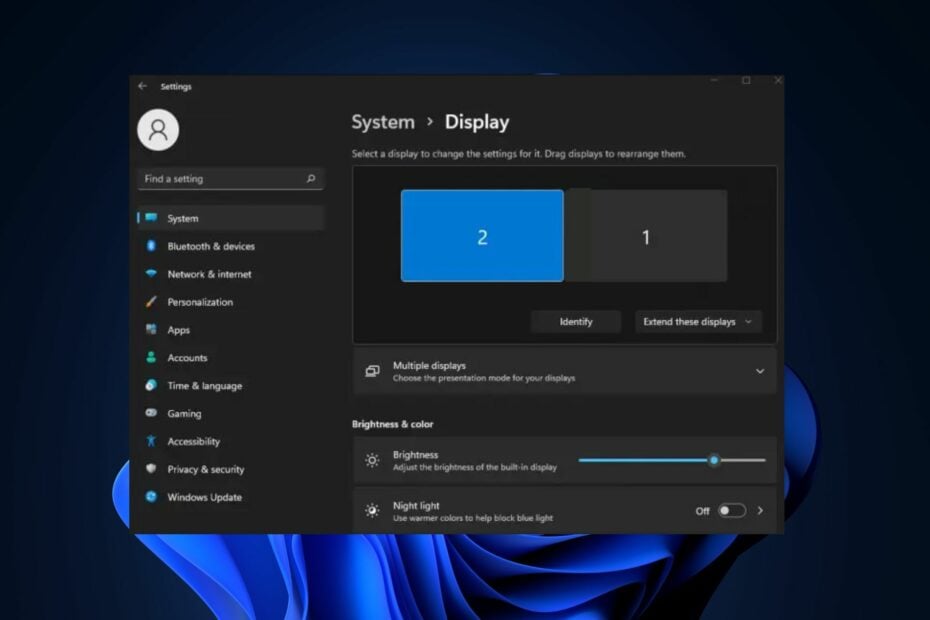
Task: Open the Extend these displays dropdown
Action: (698, 322)
